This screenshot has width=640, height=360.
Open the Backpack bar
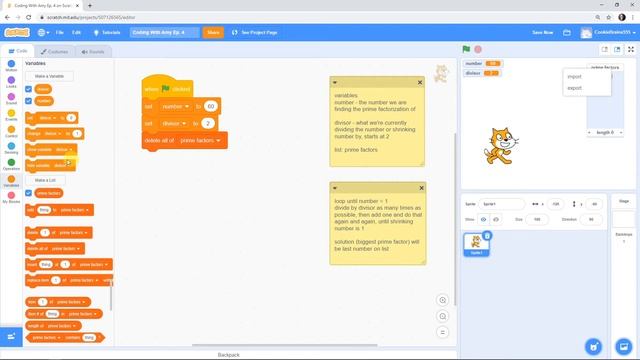point(229,355)
